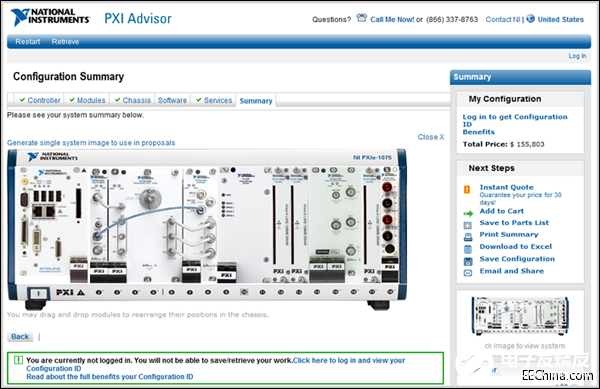Click the Save Configuration floppy disk icon

(468, 261)
